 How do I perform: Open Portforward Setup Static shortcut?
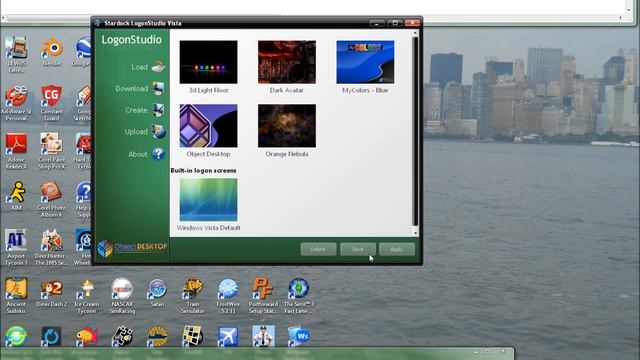point(263,296)
